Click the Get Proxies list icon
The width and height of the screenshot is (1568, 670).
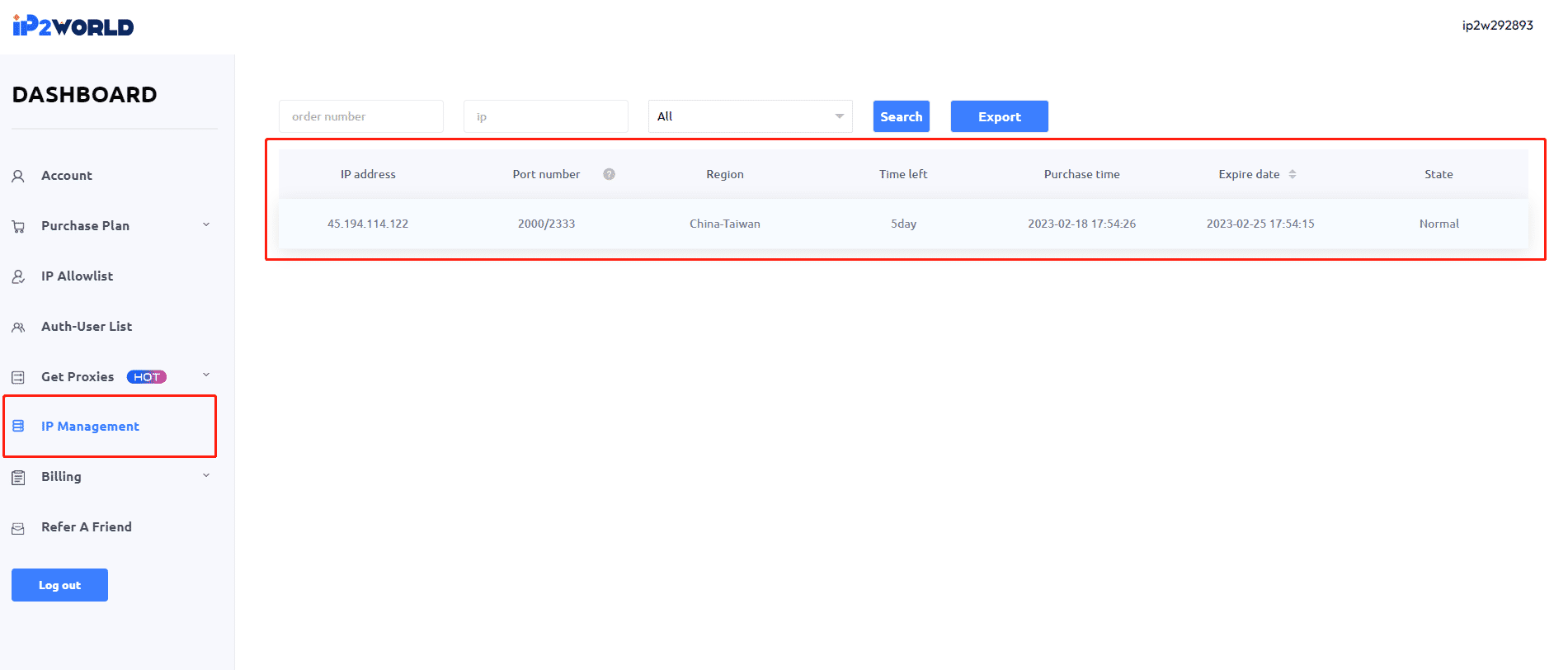point(18,377)
